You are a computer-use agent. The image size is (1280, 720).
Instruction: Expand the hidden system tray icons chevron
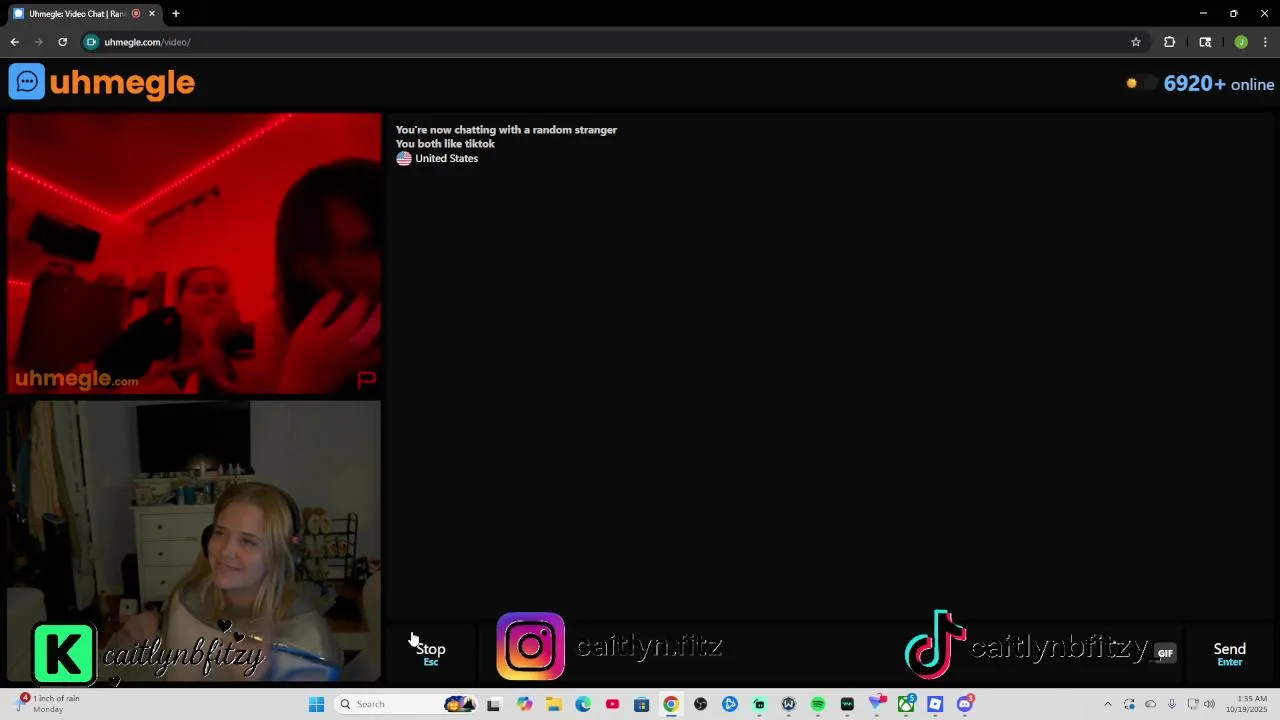tap(1107, 704)
